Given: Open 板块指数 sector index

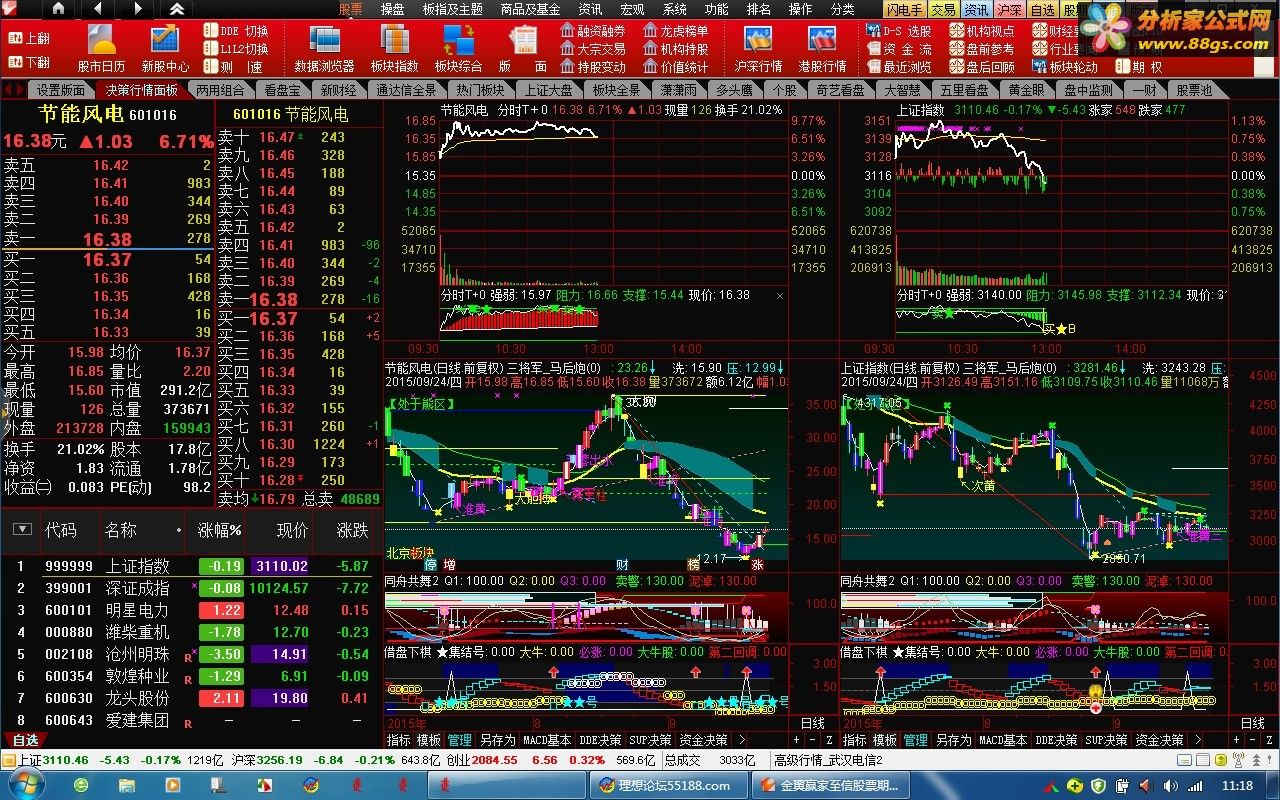Looking at the screenshot, I should tap(395, 48).
